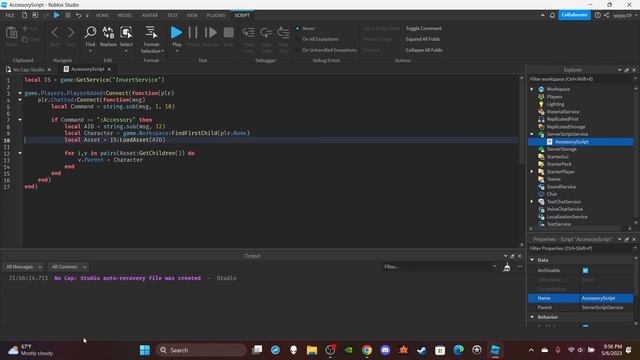640x360 pixels.
Task: Click the Resume button in the Test group
Action: (211, 33)
